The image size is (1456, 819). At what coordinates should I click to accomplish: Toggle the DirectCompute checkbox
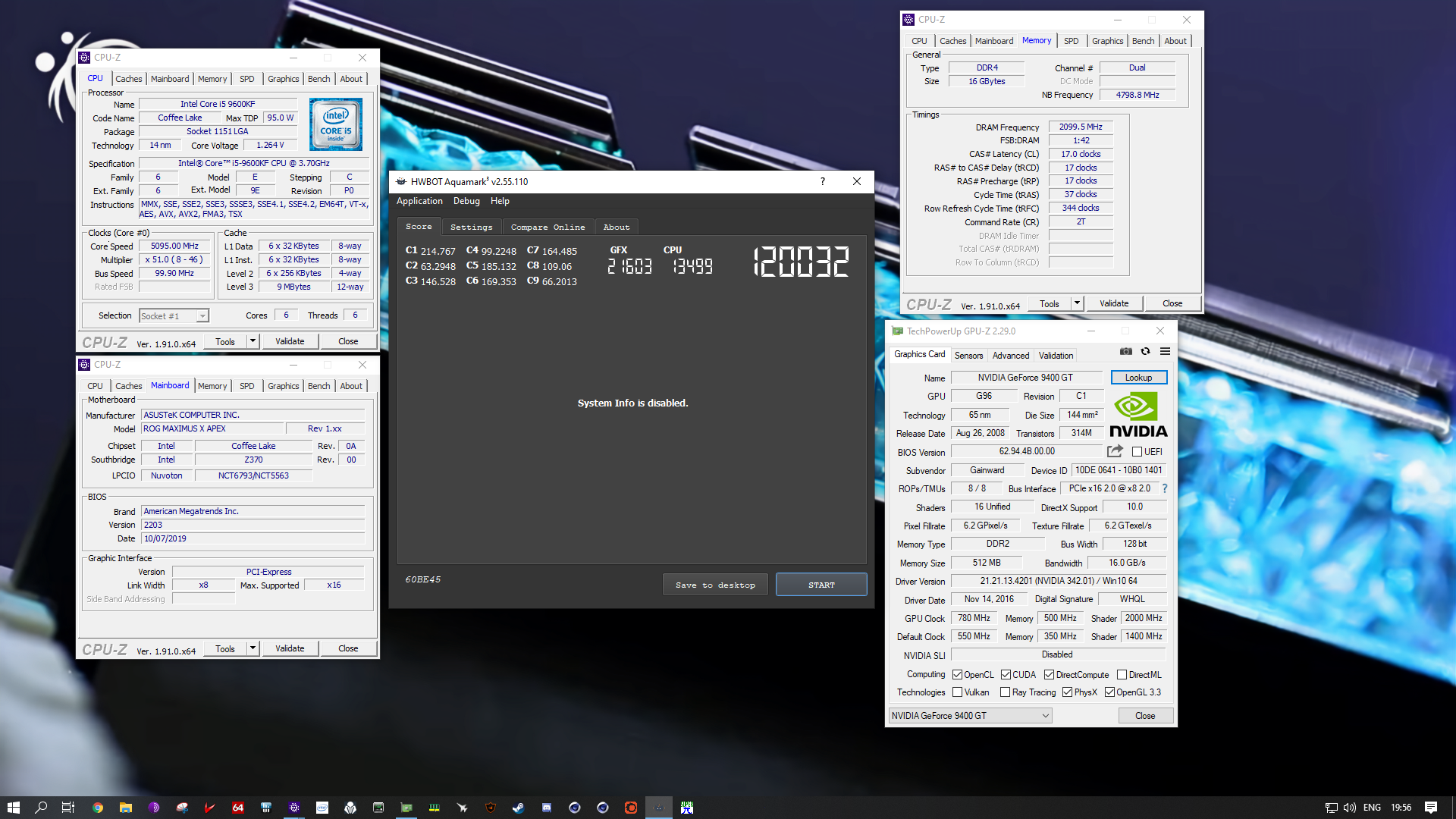tap(1049, 675)
